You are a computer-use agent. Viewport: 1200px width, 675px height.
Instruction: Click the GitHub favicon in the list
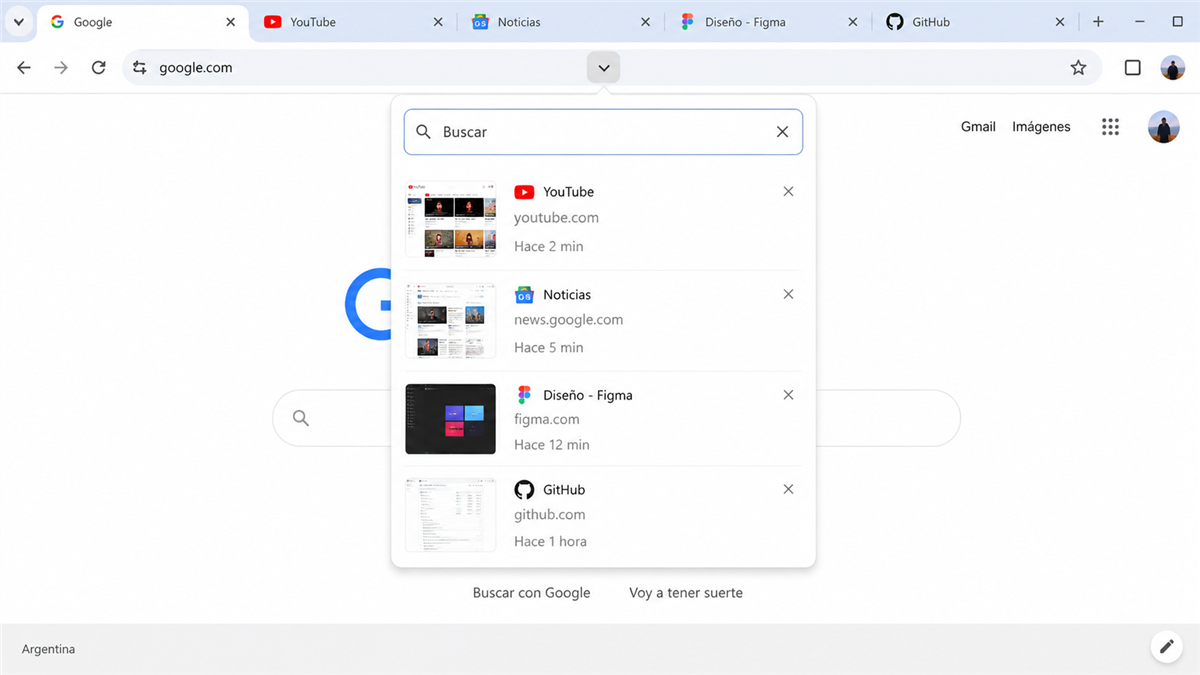(524, 490)
